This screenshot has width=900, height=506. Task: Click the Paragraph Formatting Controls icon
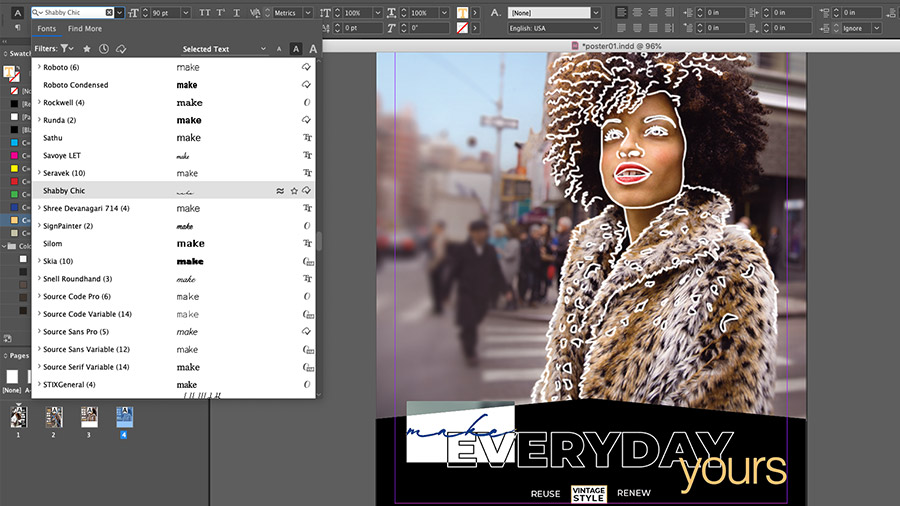pos(18,28)
